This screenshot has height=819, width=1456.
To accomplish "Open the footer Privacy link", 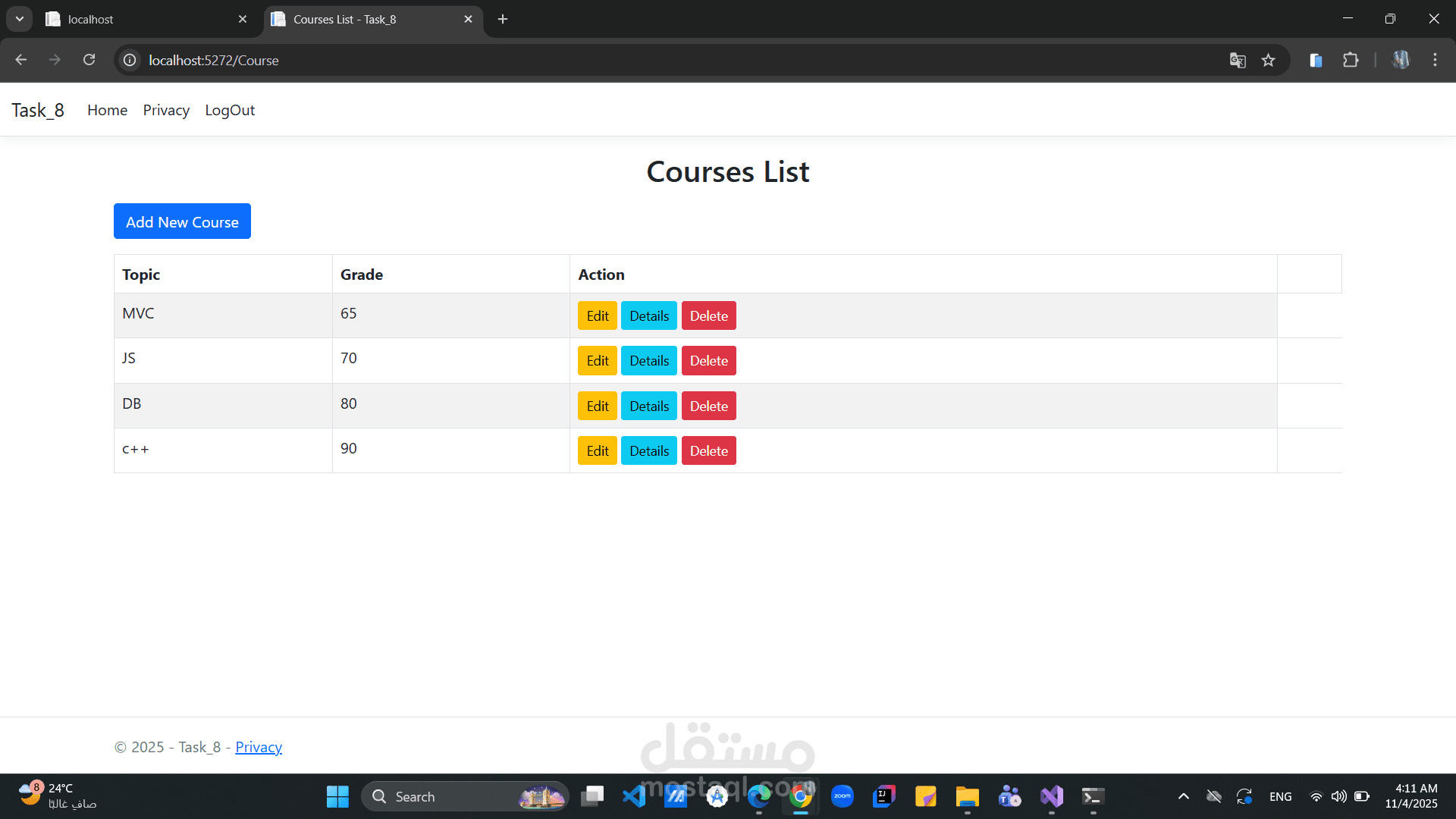I will tap(259, 747).
